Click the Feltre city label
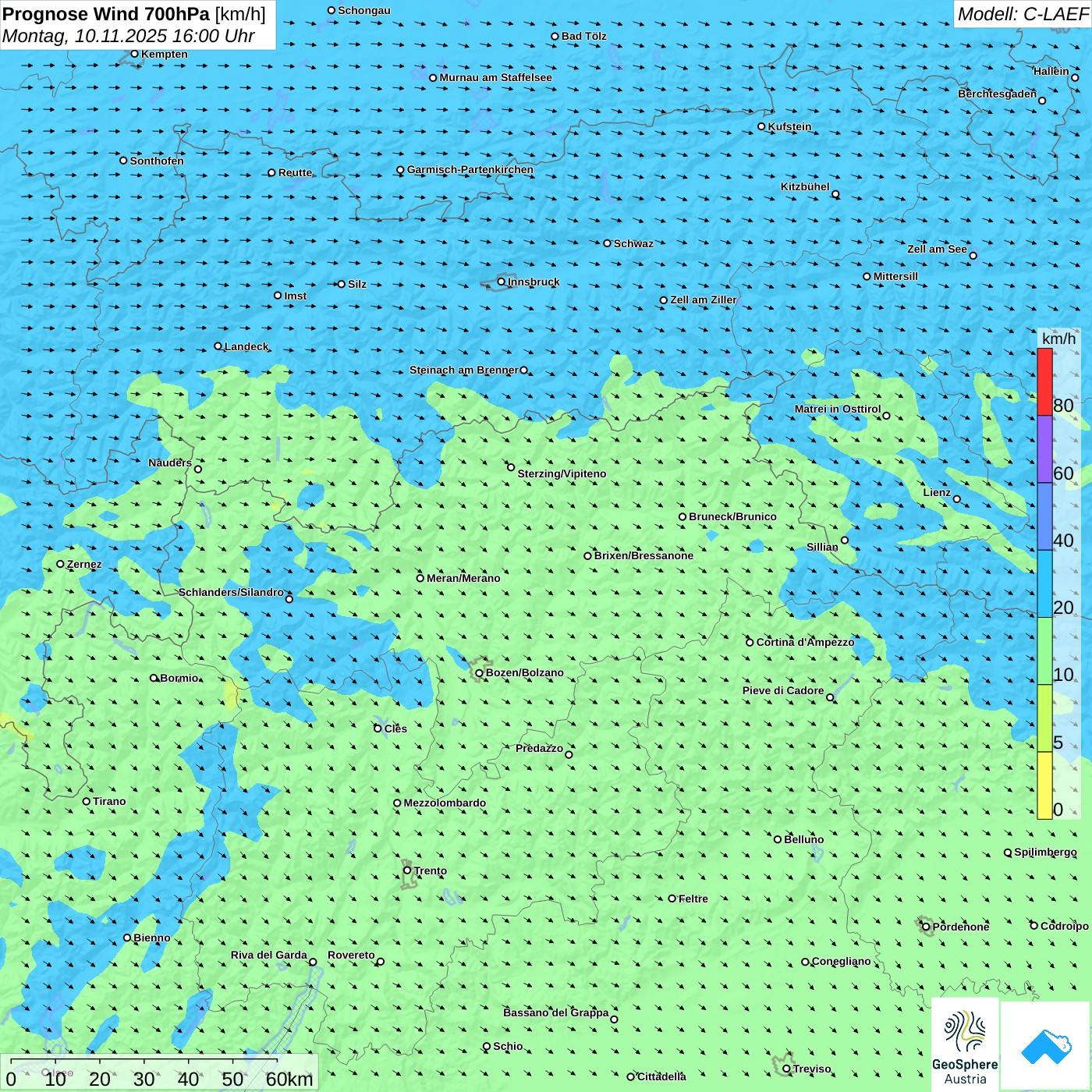Screen dimensions: 1092x1092 pos(693,899)
